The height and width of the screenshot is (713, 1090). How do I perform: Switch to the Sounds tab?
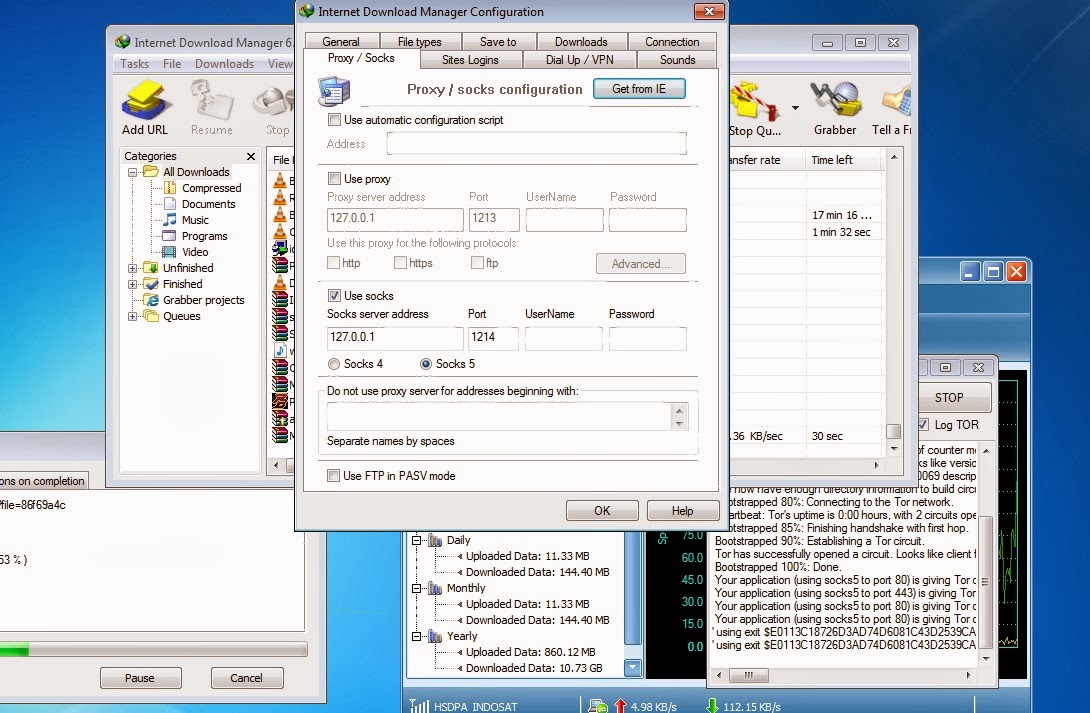pos(677,60)
